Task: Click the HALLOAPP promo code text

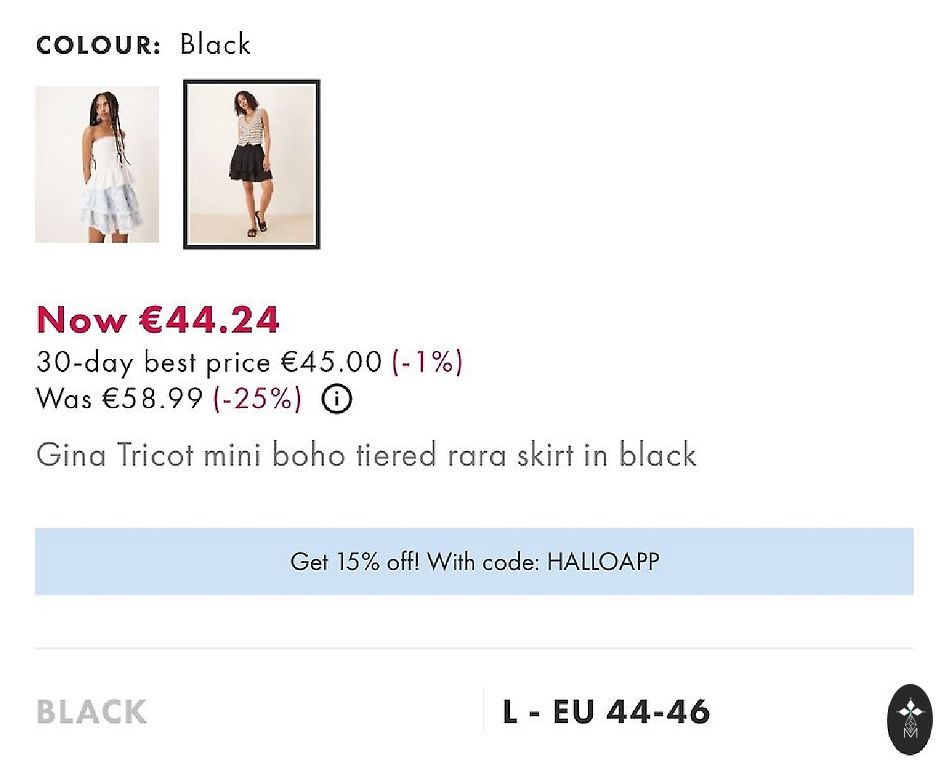Action: click(603, 561)
